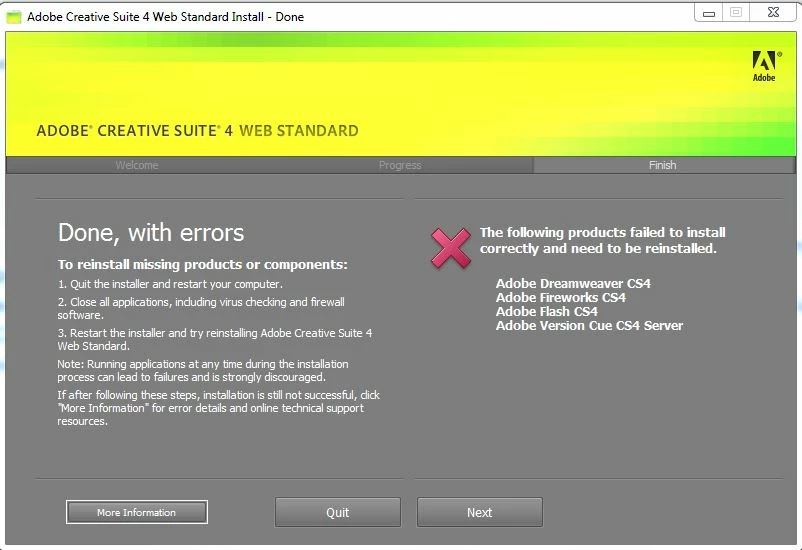Close the installer window

point(773,13)
